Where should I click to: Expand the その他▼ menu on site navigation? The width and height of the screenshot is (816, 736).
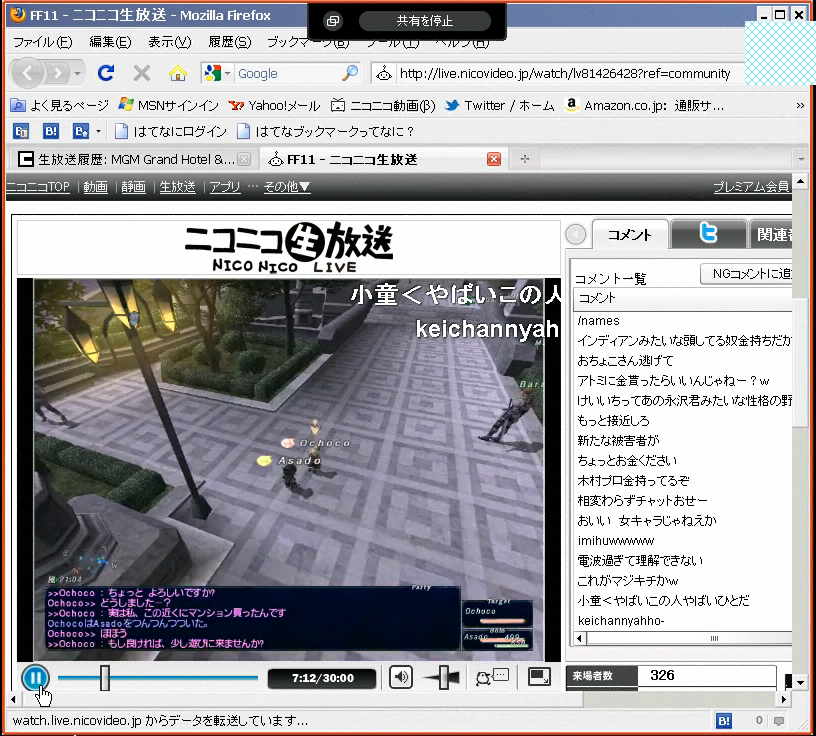coord(287,186)
